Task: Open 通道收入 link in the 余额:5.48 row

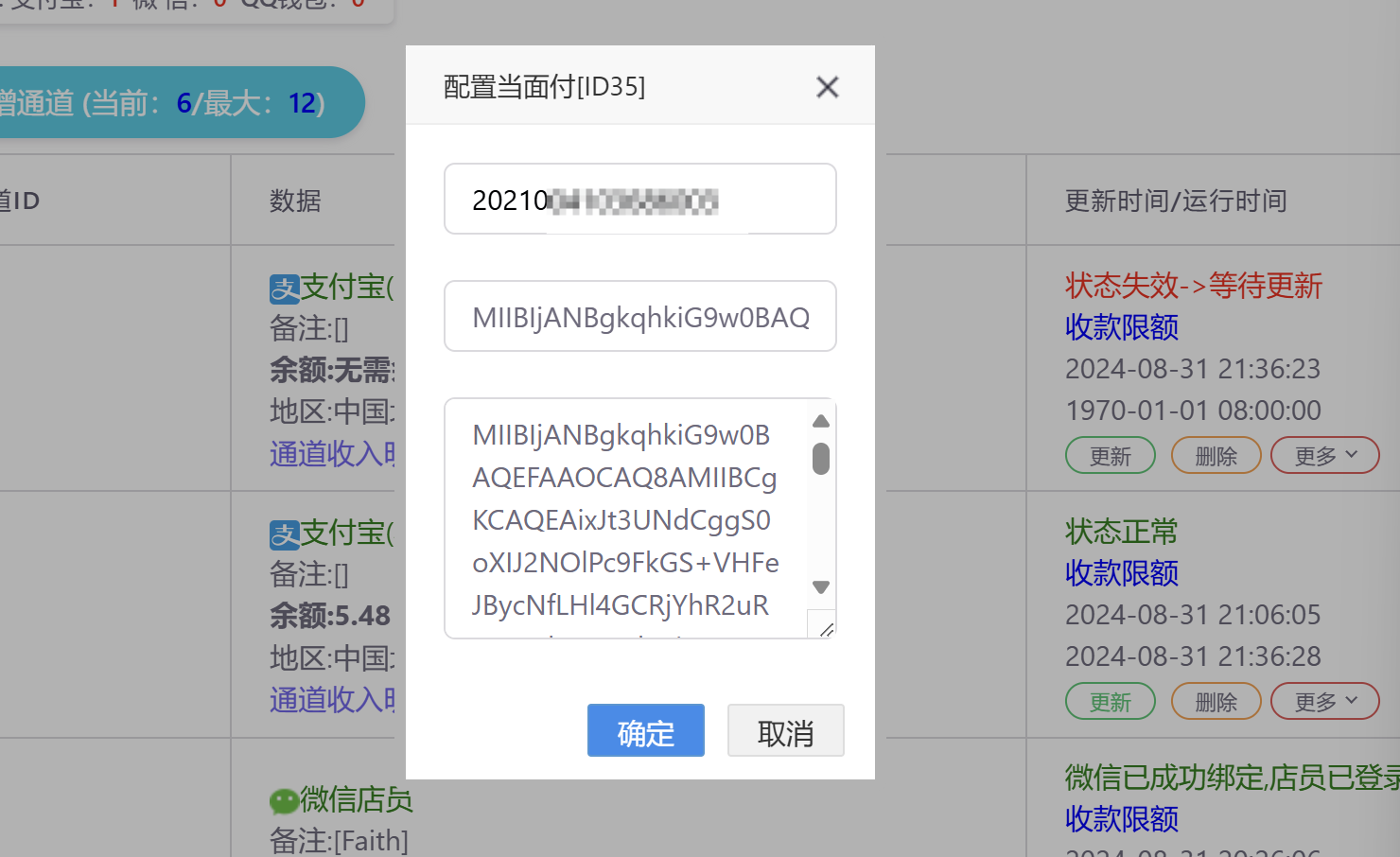Action: [x=332, y=700]
